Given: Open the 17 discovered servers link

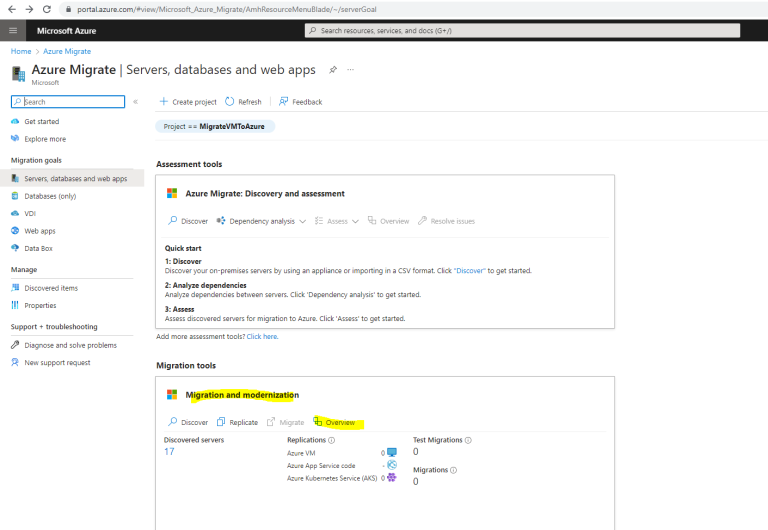Looking at the screenshot, I should (x=169, y=452).
